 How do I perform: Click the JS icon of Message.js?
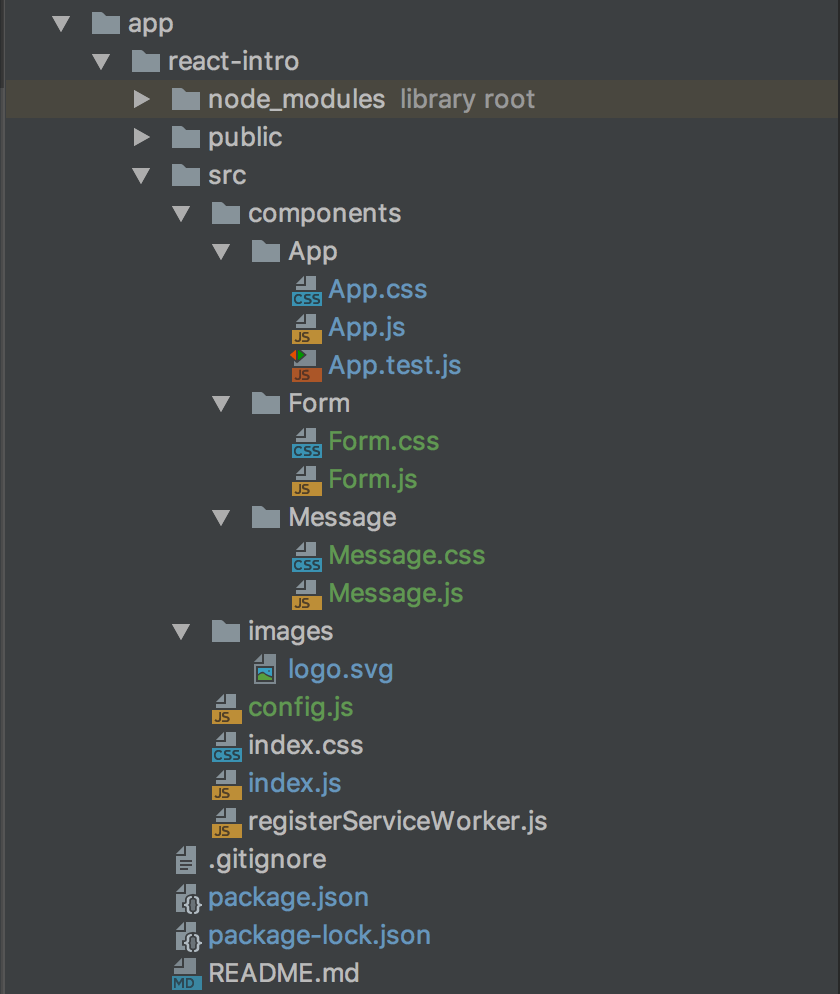point(307,595)
